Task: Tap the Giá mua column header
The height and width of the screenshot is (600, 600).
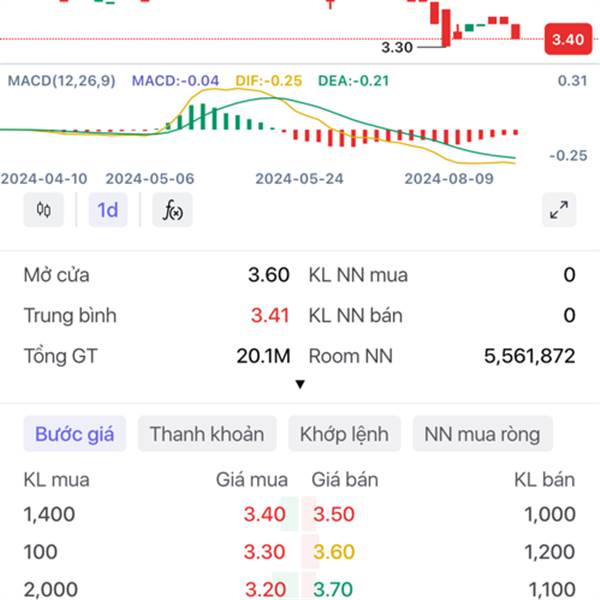Action: pyautogui.click(x=252, y=479)
